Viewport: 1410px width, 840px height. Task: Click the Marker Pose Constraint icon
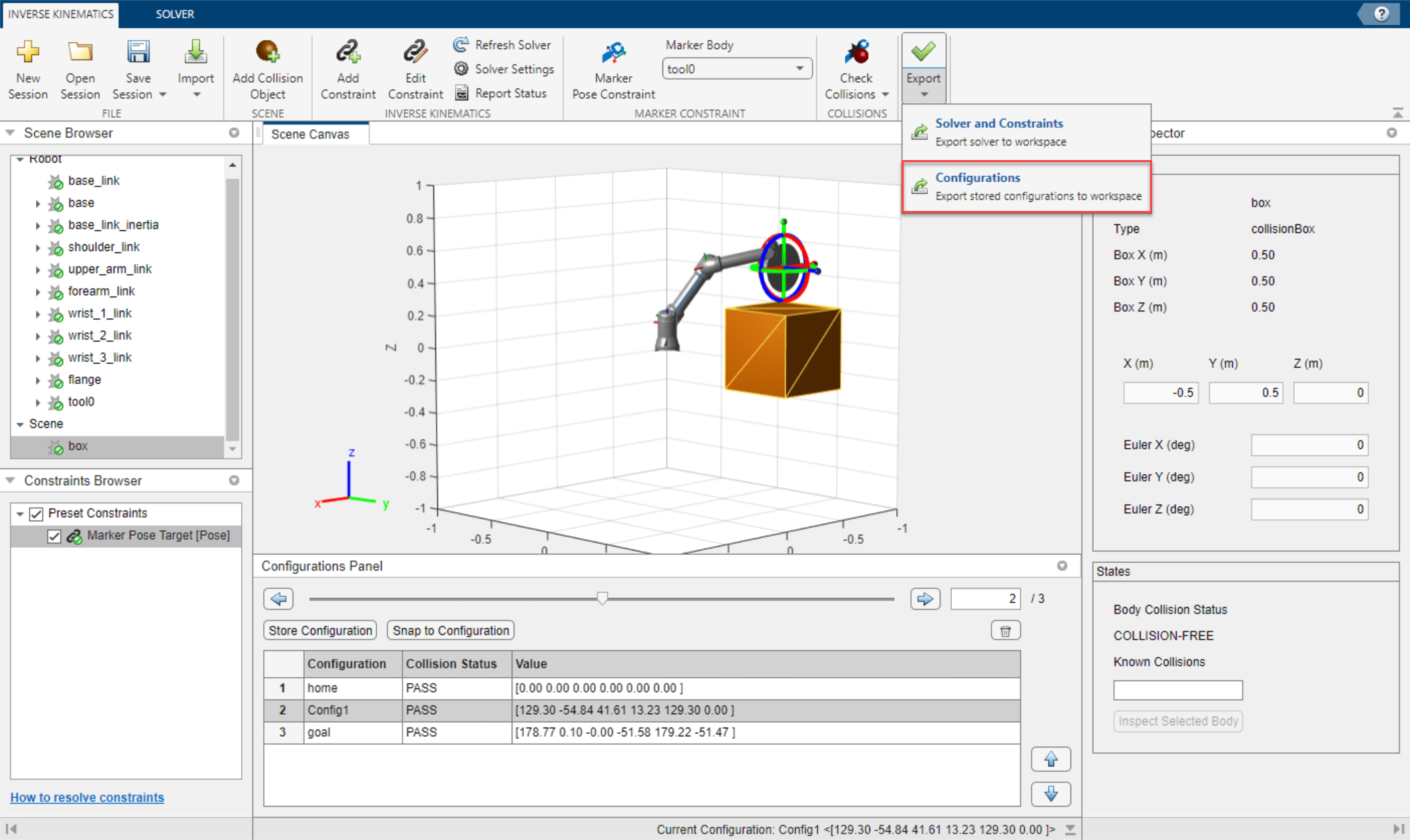(613, 52)
